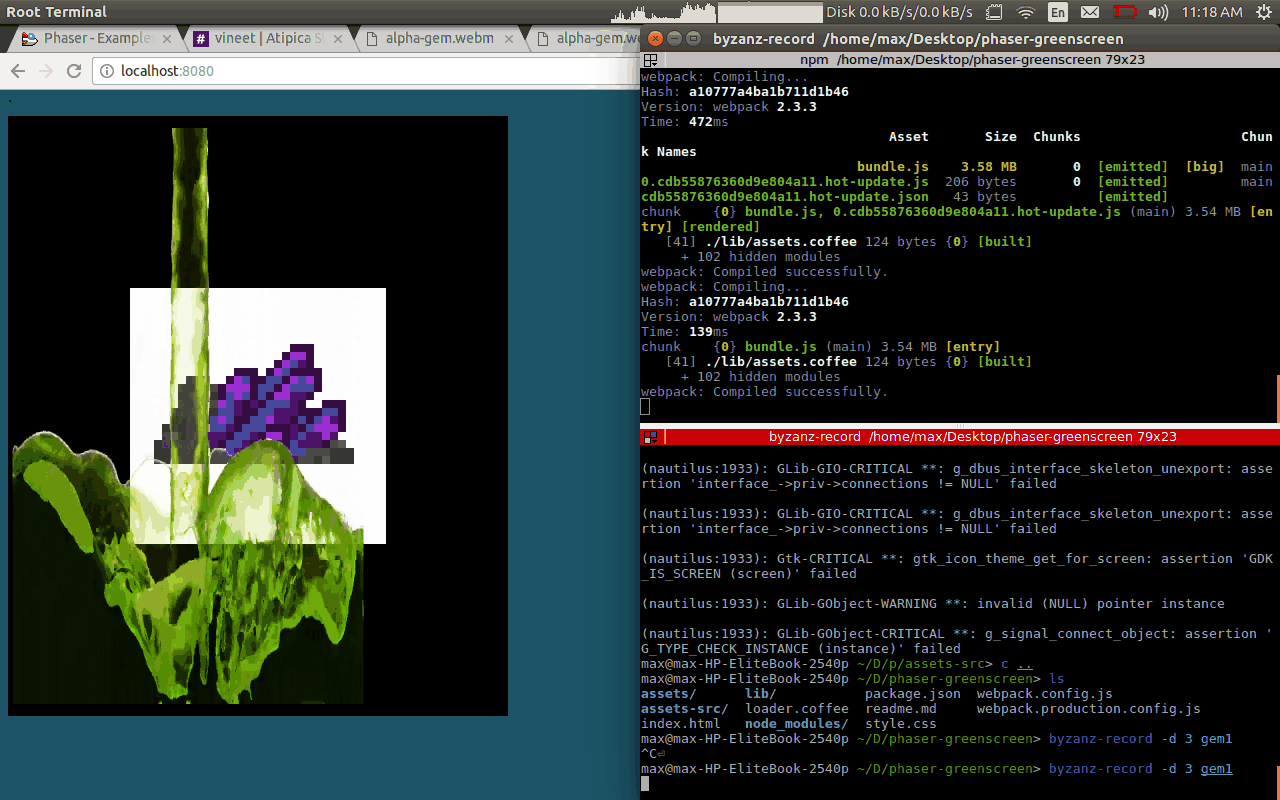Reload the localhost:8080 page
The height and width of the screenshot is (800, 1280).
[x=73, y=71]
